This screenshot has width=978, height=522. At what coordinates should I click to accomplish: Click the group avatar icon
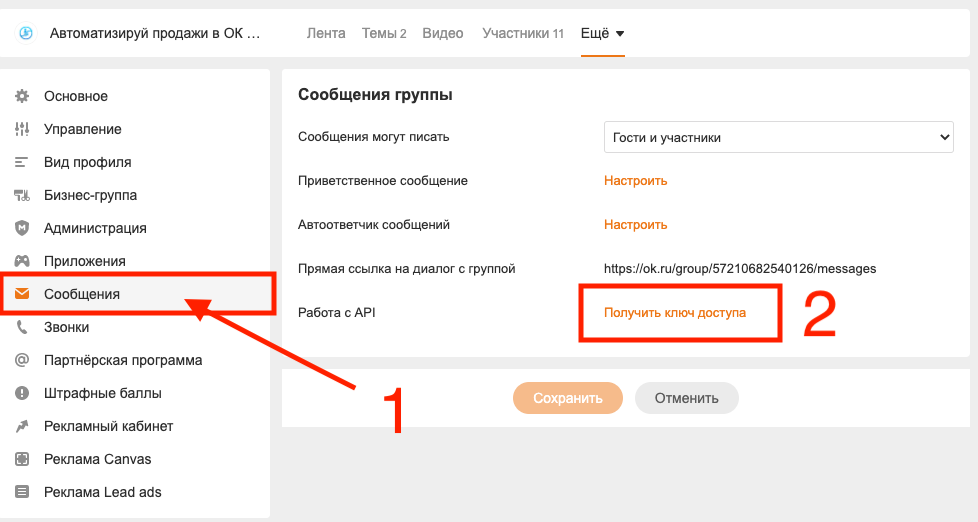pyautogui.click(x=26, y=33)
